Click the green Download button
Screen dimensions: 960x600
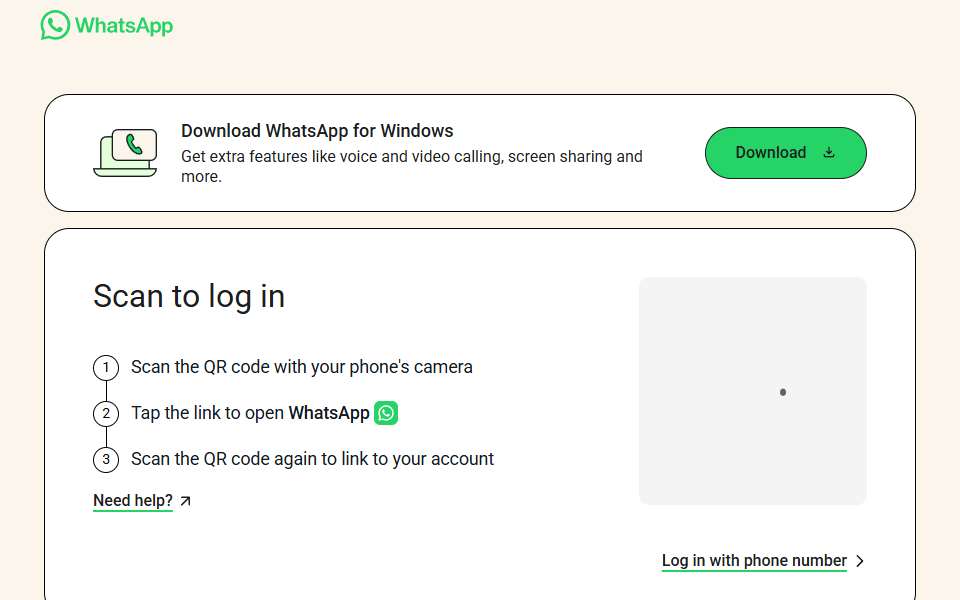pos(786,153)
